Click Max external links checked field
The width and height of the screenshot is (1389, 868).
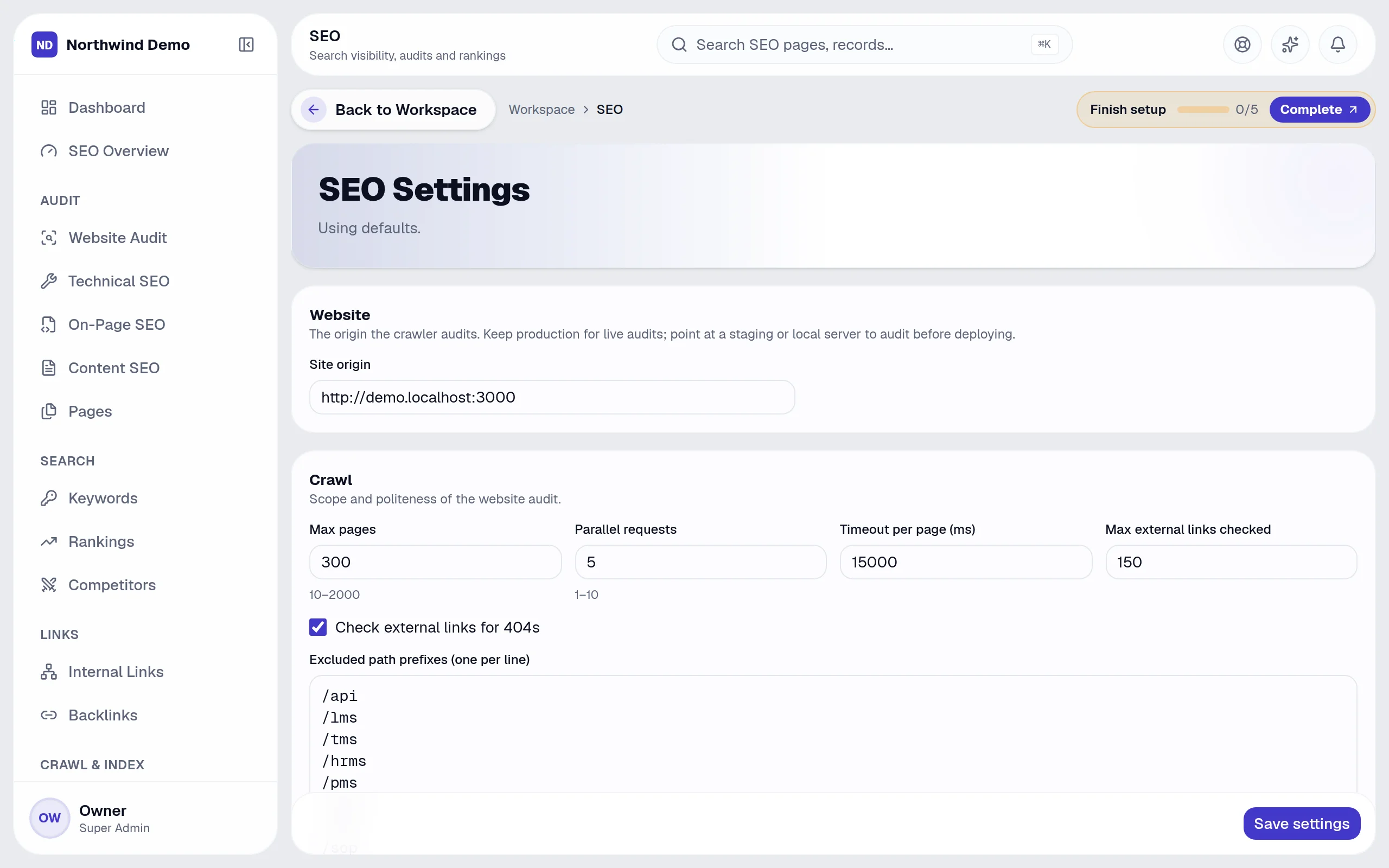(x=1231, y=562)
